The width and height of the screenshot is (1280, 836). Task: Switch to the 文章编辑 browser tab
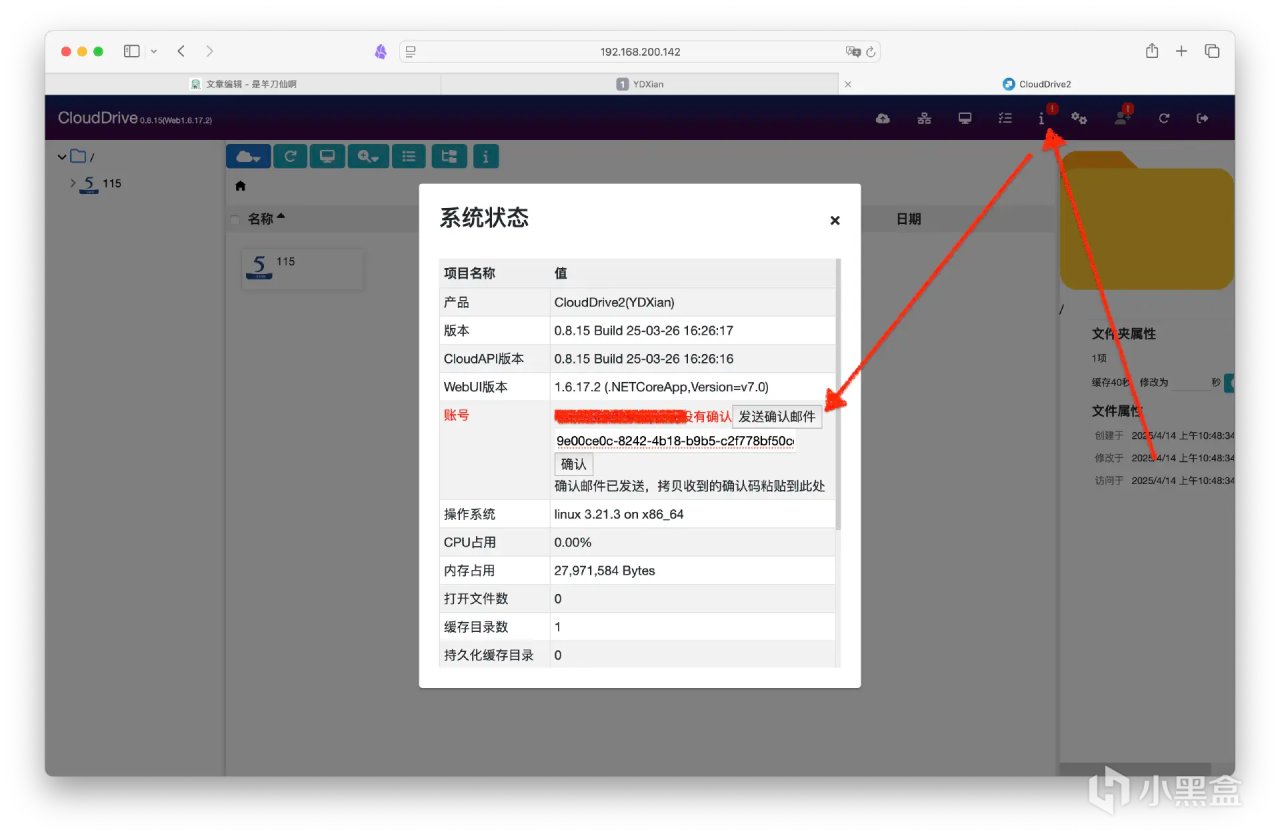[x=243, y=84]
